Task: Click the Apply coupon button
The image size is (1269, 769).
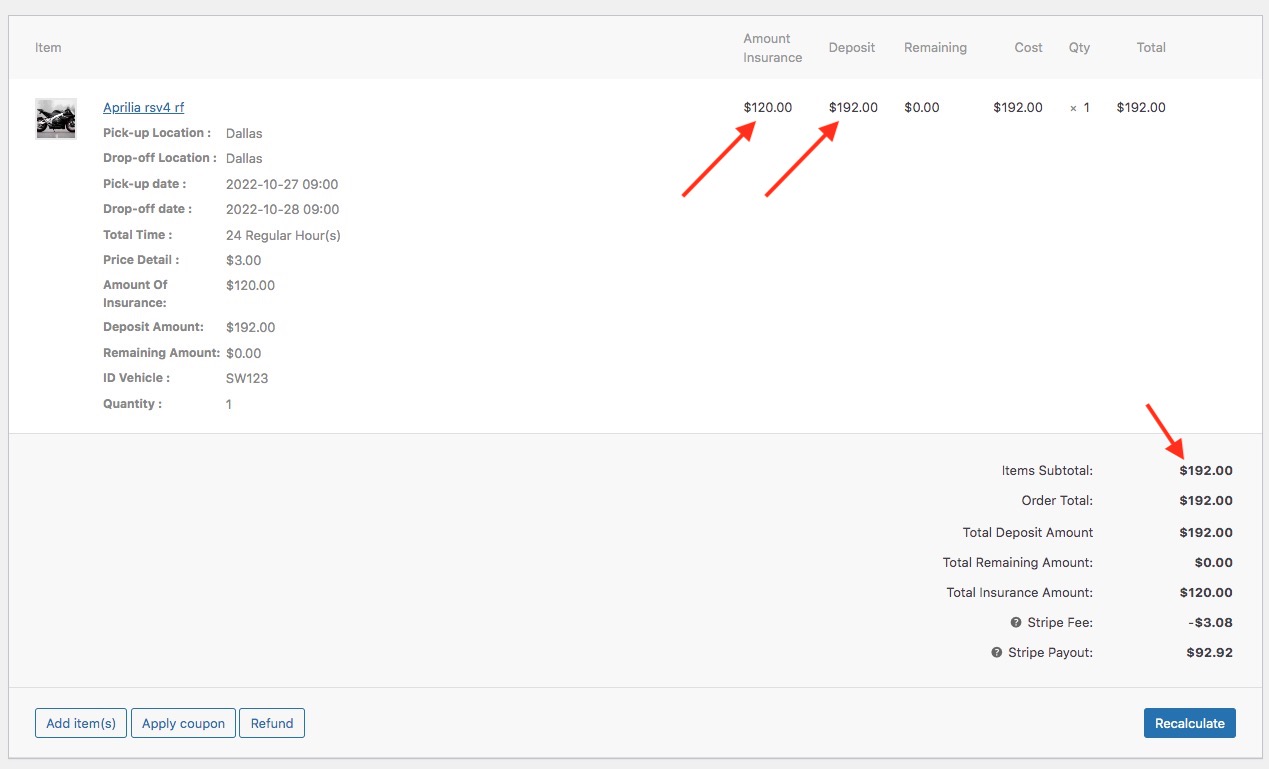Action: pos(183,723)
